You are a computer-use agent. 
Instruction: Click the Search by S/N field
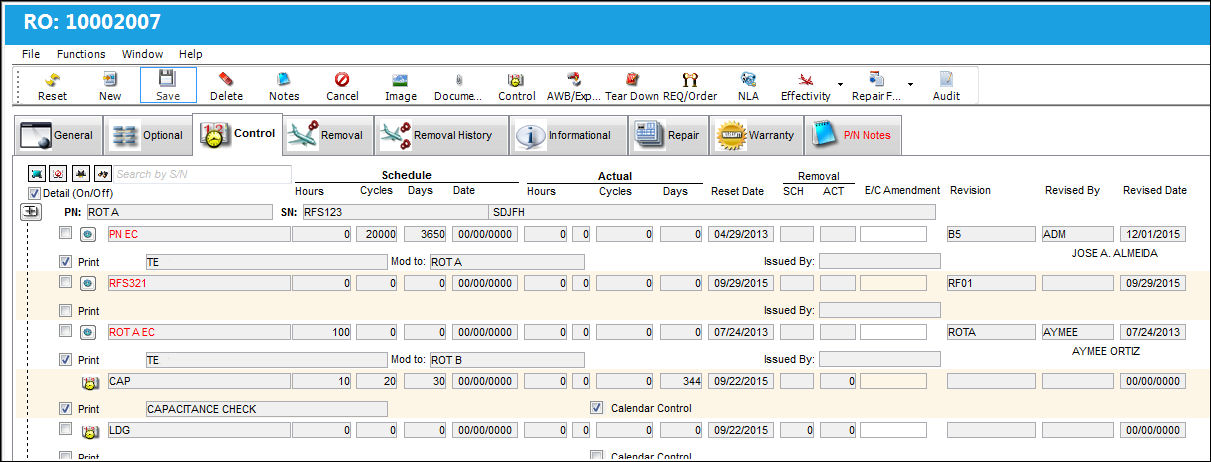coord(202,175)
